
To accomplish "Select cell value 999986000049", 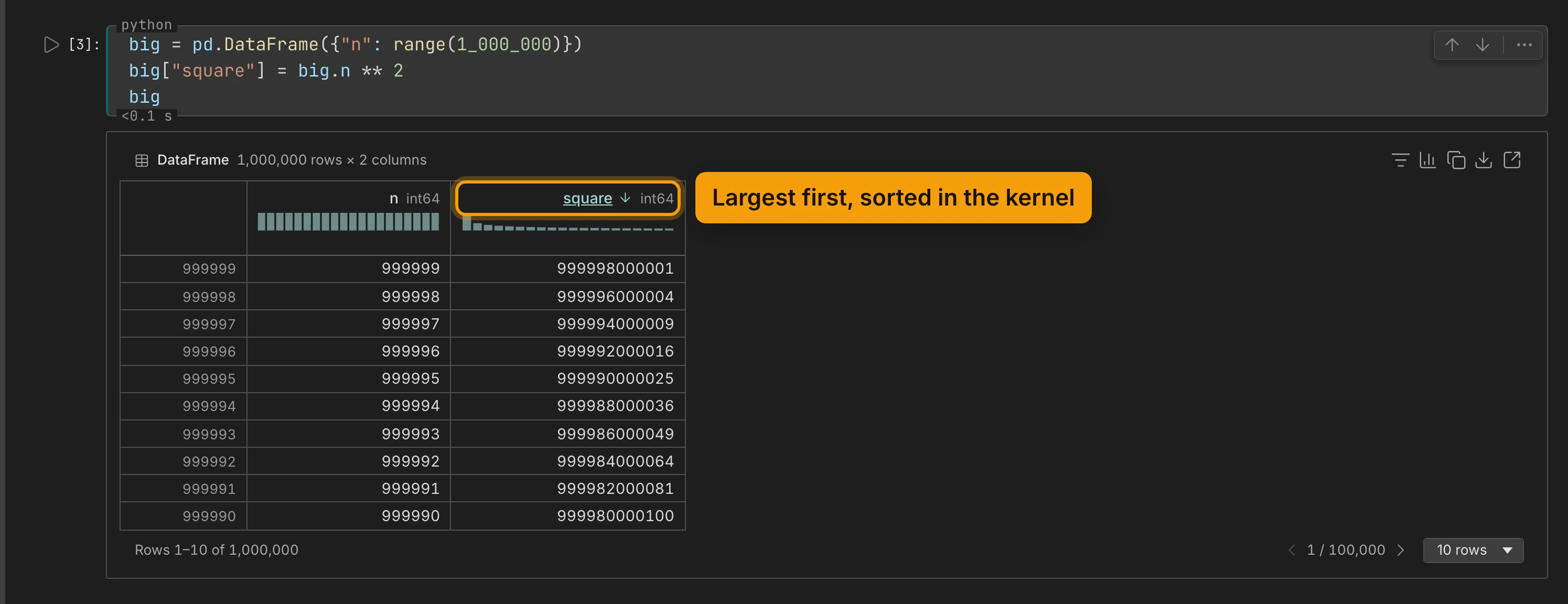I will [615, 434].
